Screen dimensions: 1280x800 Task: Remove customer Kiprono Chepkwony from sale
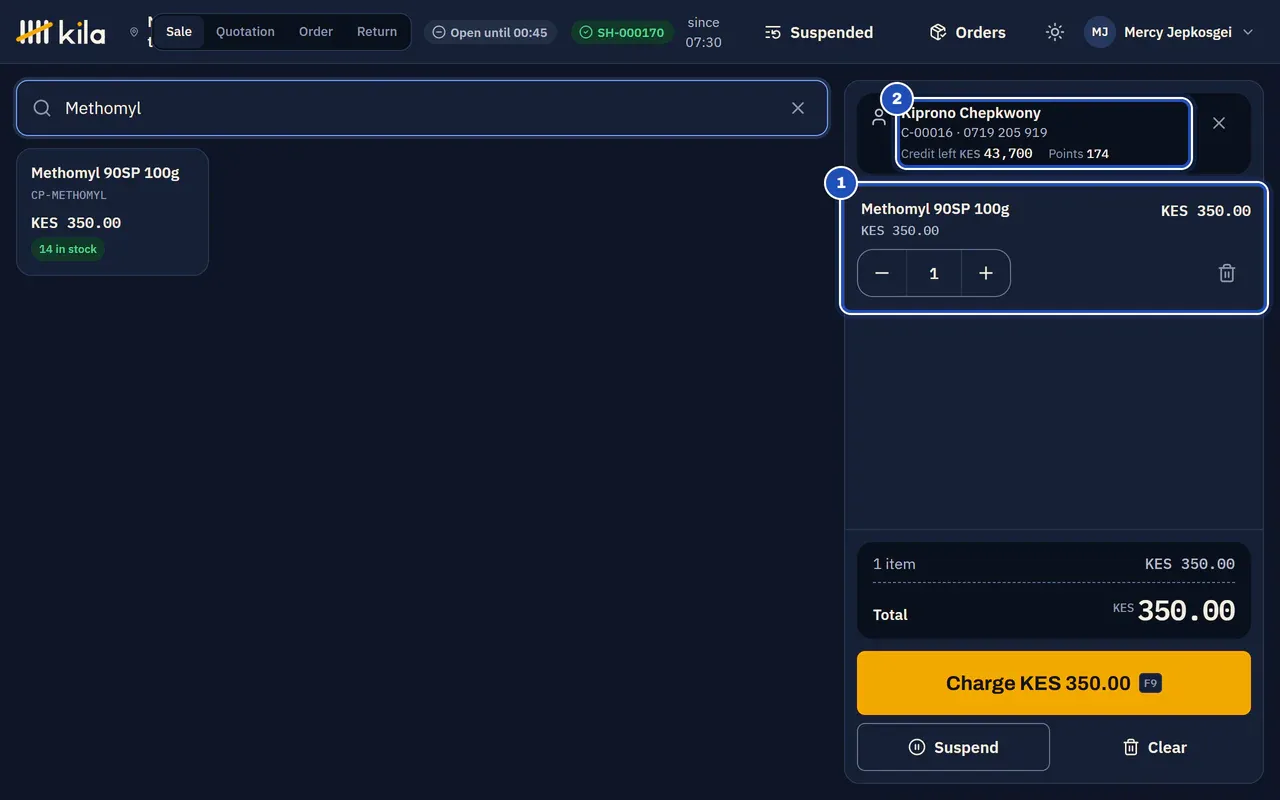tap(1219, 123)
